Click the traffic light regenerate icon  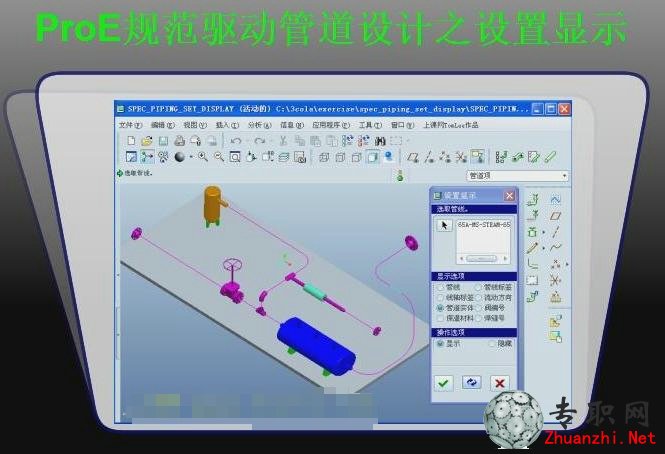coord(400,175)
